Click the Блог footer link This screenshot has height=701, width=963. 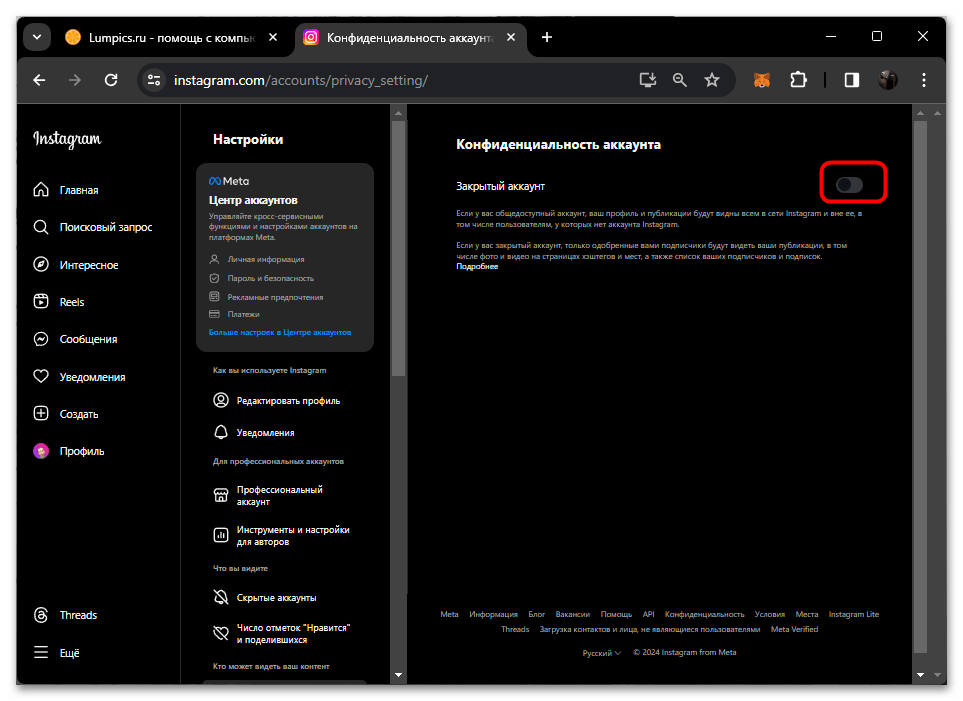(x=537, y=614)
